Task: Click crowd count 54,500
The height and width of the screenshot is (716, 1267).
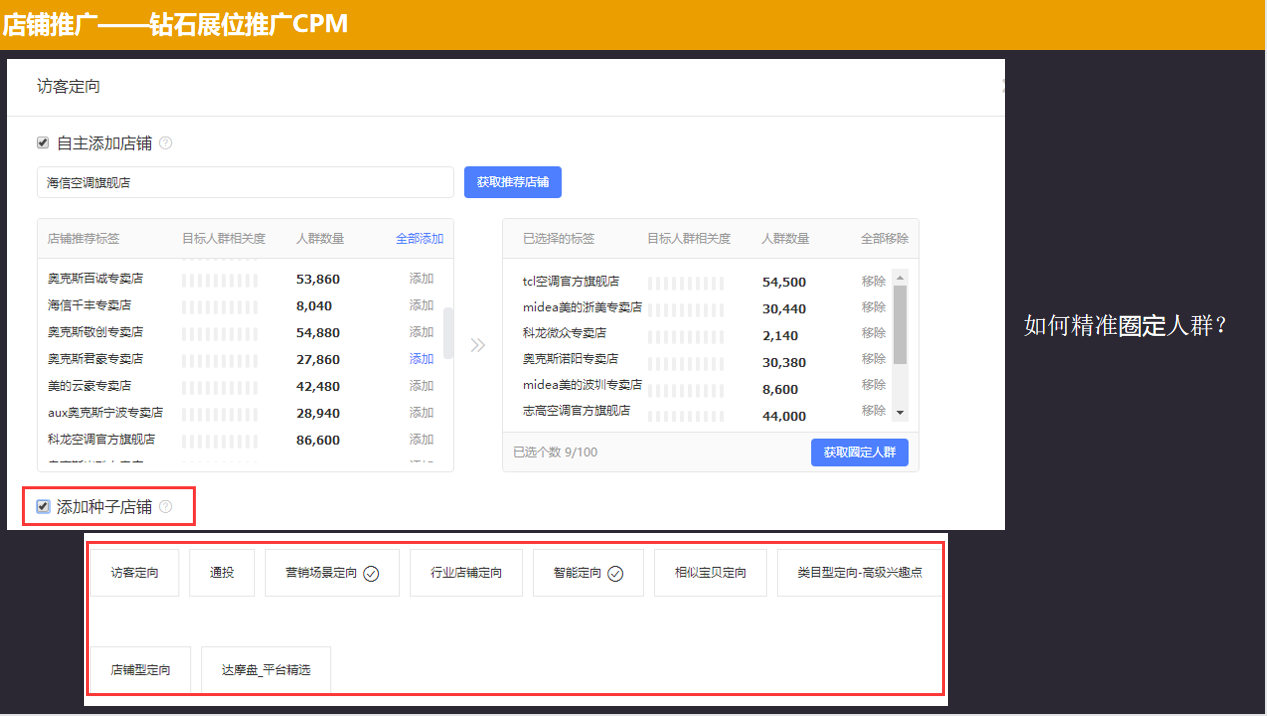Action: tap(784, 283)
